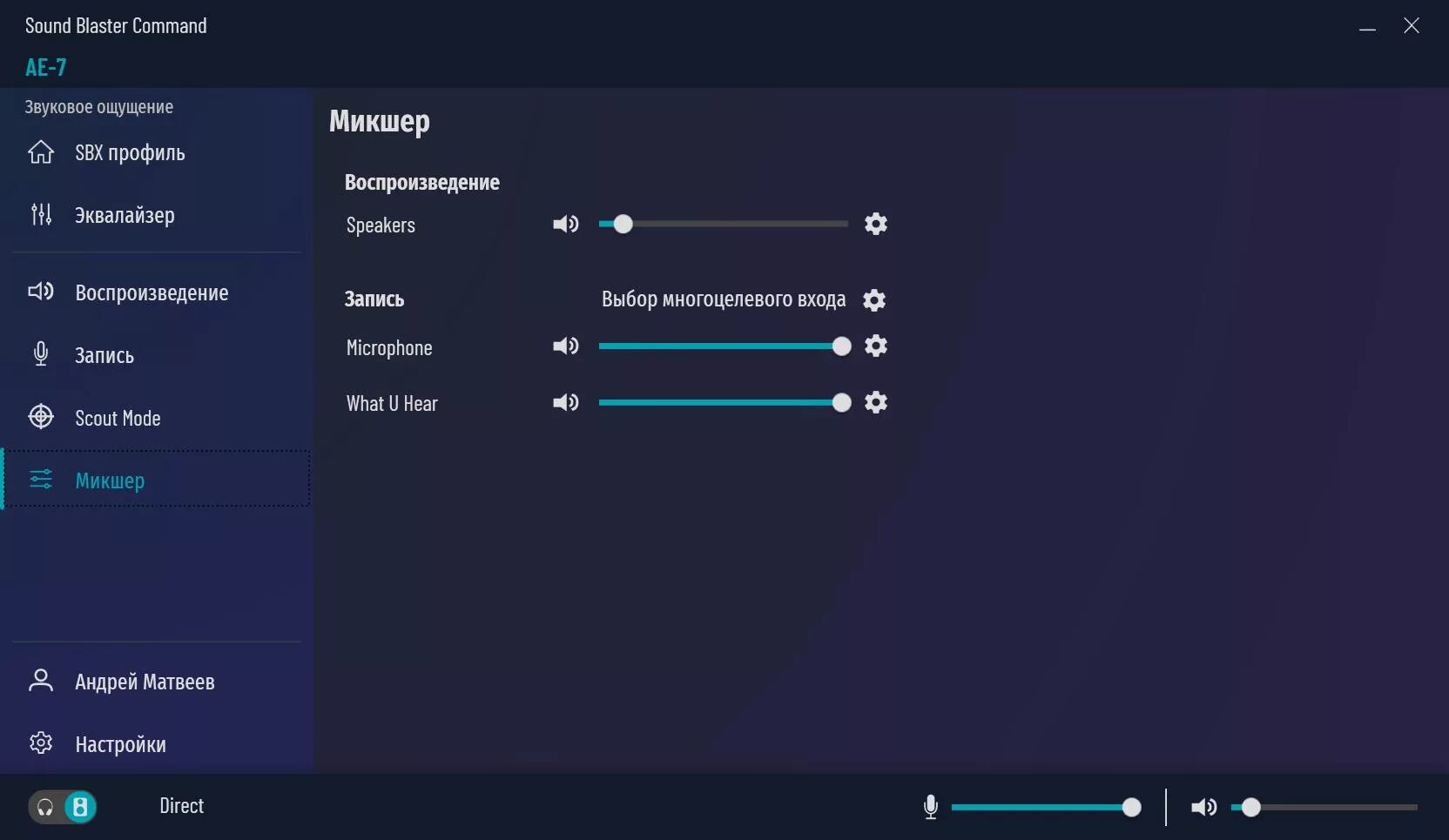Select headphones output icon
This screenshot has width=1449, height=840.
coord(45,808)
